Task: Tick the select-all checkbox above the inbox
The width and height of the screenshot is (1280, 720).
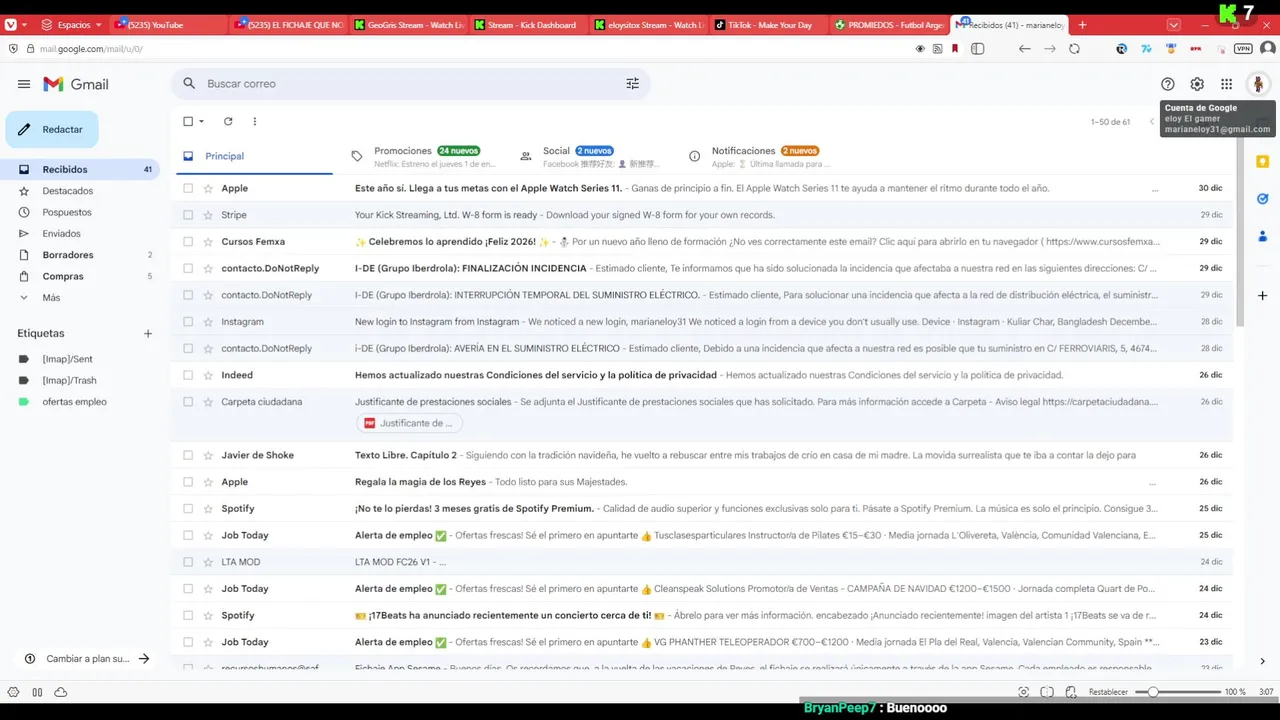Action: click(x=188, y=121)
